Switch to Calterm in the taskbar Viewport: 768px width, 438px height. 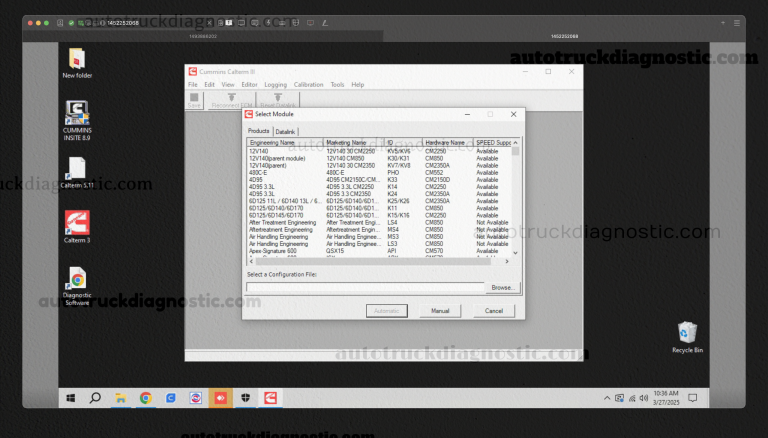(270, 398)
